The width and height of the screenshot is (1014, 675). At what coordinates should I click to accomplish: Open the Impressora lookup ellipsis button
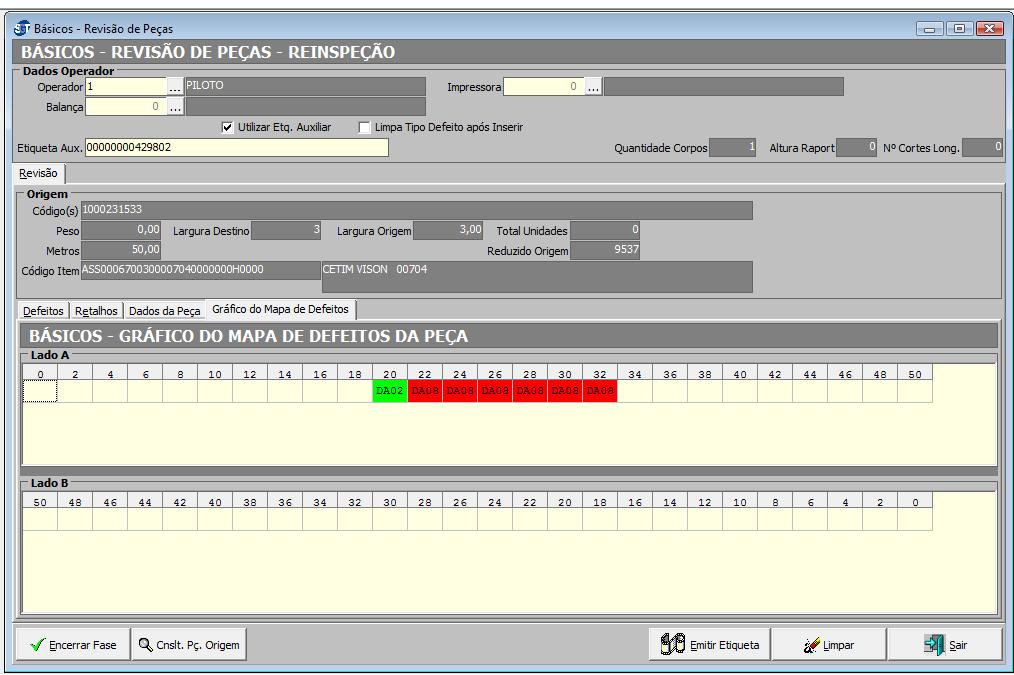point(593,87)
